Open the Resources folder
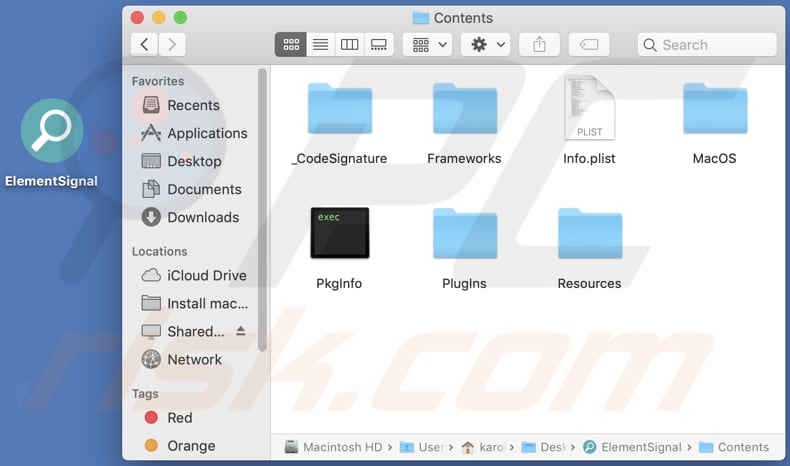Viewport: 790px width, 466px height. [x=589, y=235]
